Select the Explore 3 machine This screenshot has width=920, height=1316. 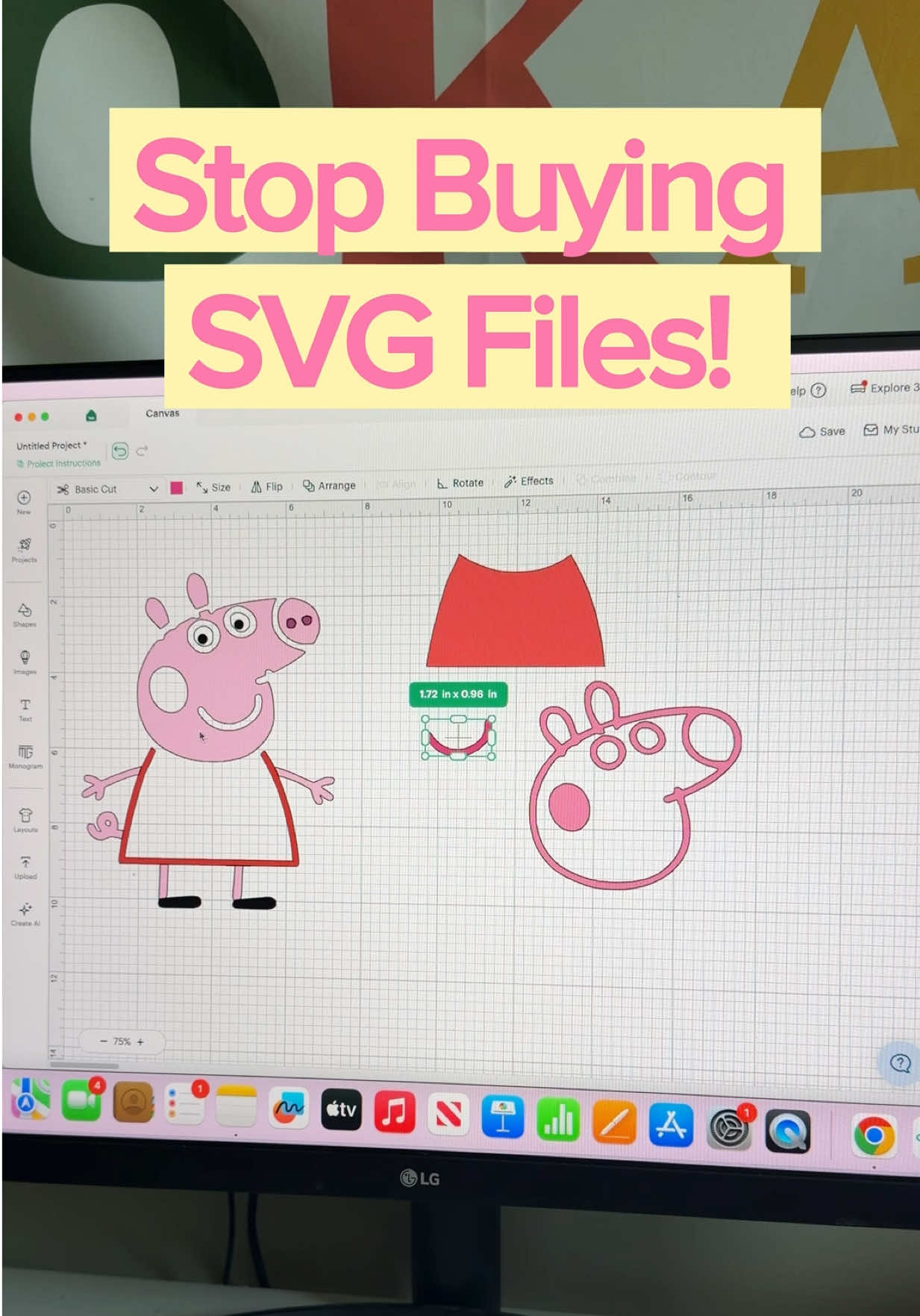coord(885,388)
